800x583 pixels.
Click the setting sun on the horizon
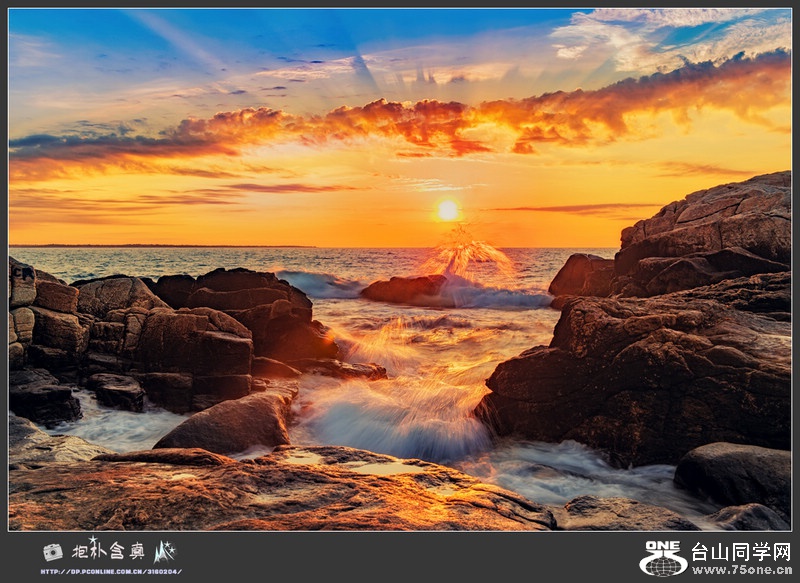pos(448,210)
